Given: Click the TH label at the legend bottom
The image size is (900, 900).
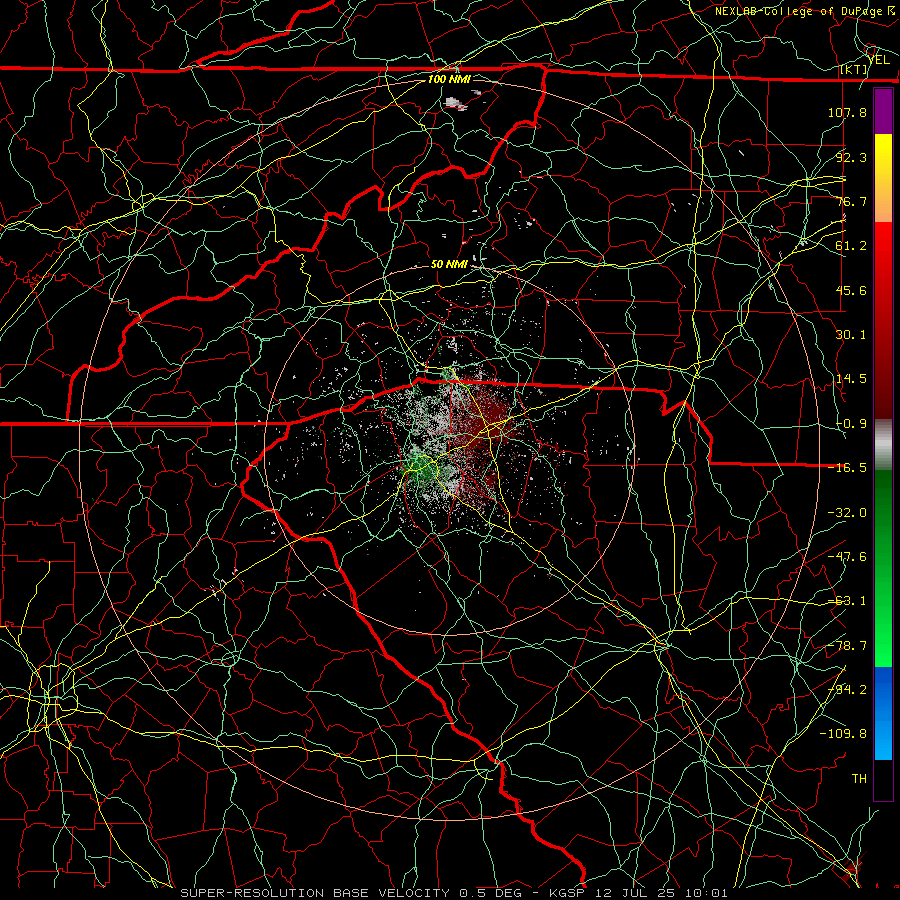Looking at the screenshot, I should pyautogui.click(x=859, y=779).
